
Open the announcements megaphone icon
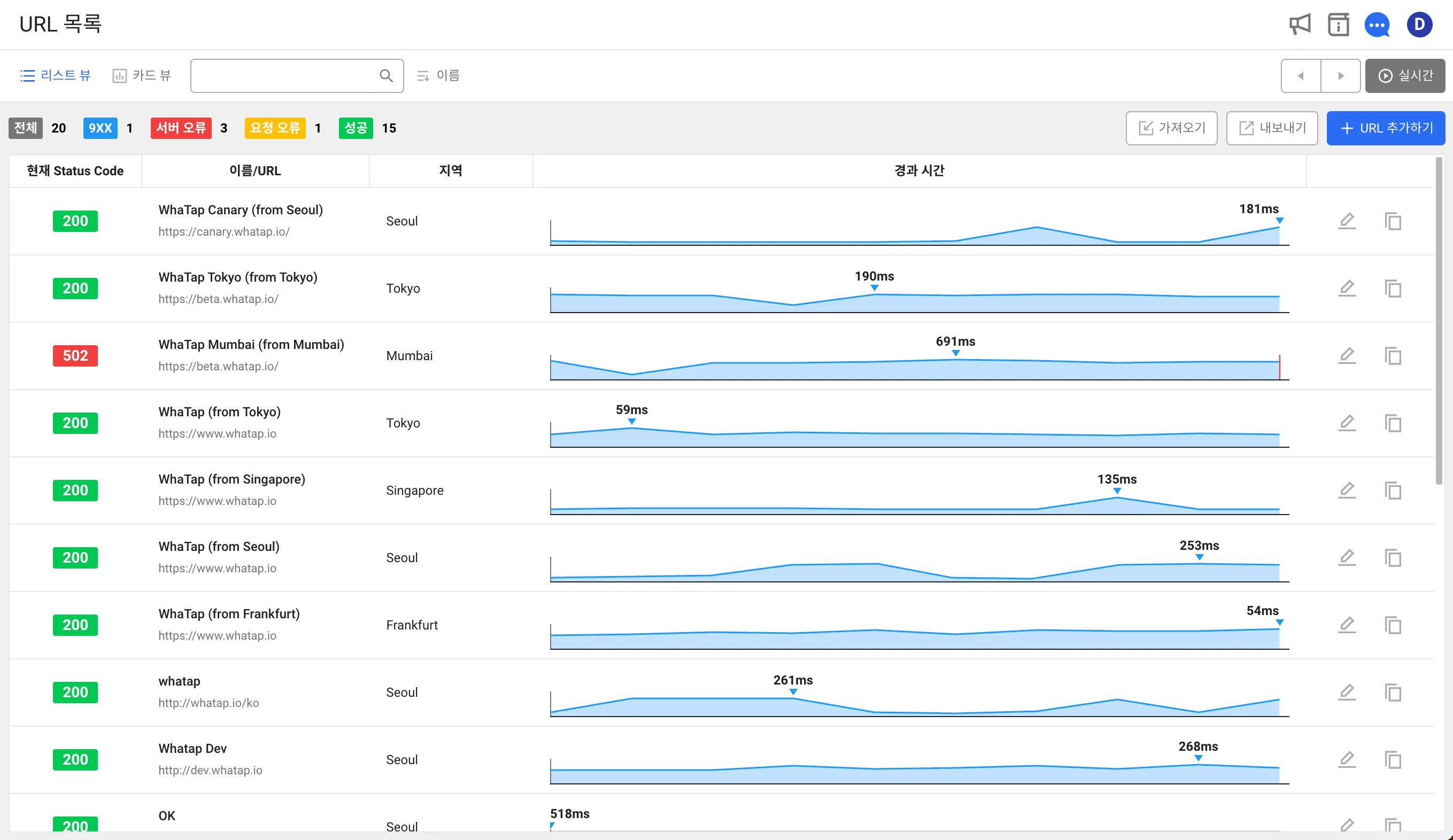point(1299,25)
